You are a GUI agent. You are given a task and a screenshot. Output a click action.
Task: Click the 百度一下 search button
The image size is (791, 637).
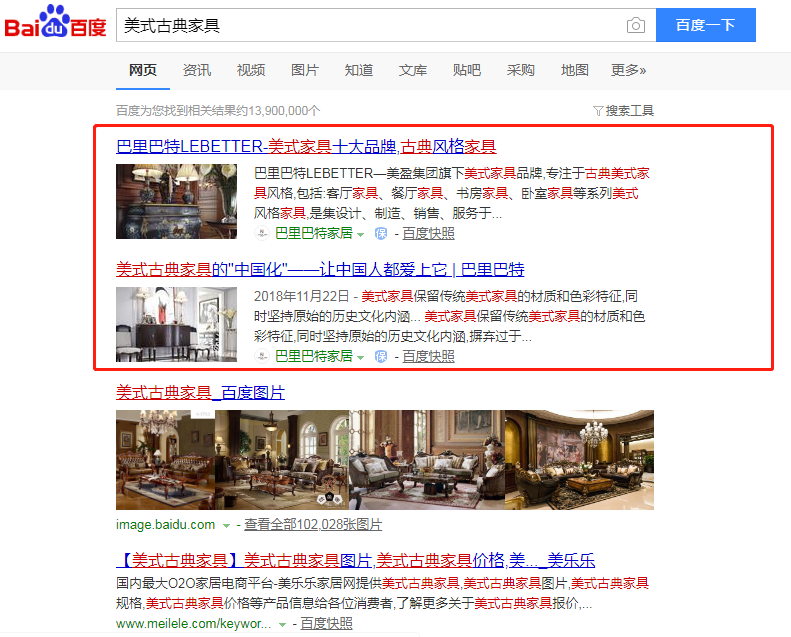tap(705, 25)
